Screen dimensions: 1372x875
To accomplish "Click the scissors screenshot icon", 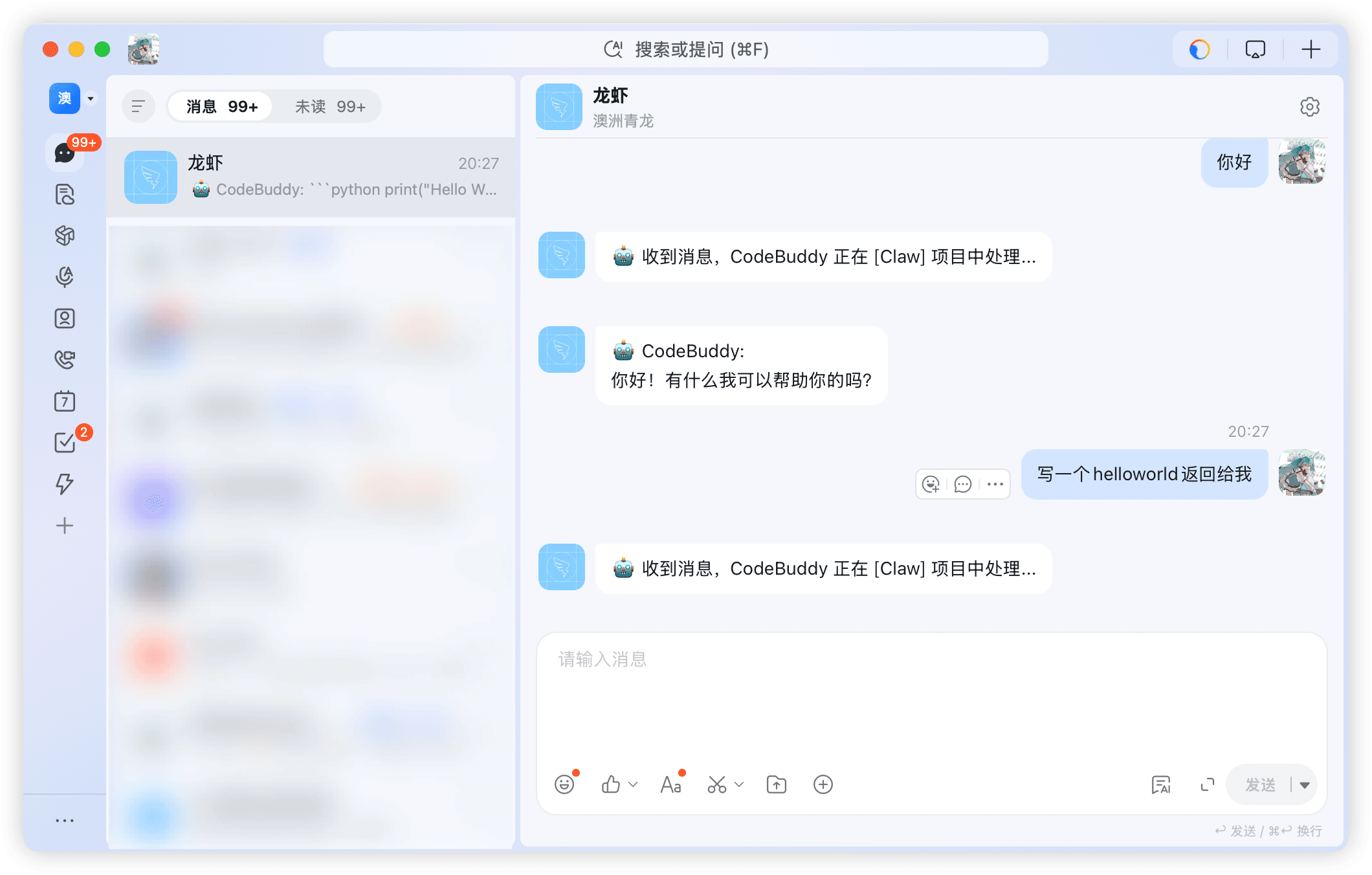I will (717, 785).
